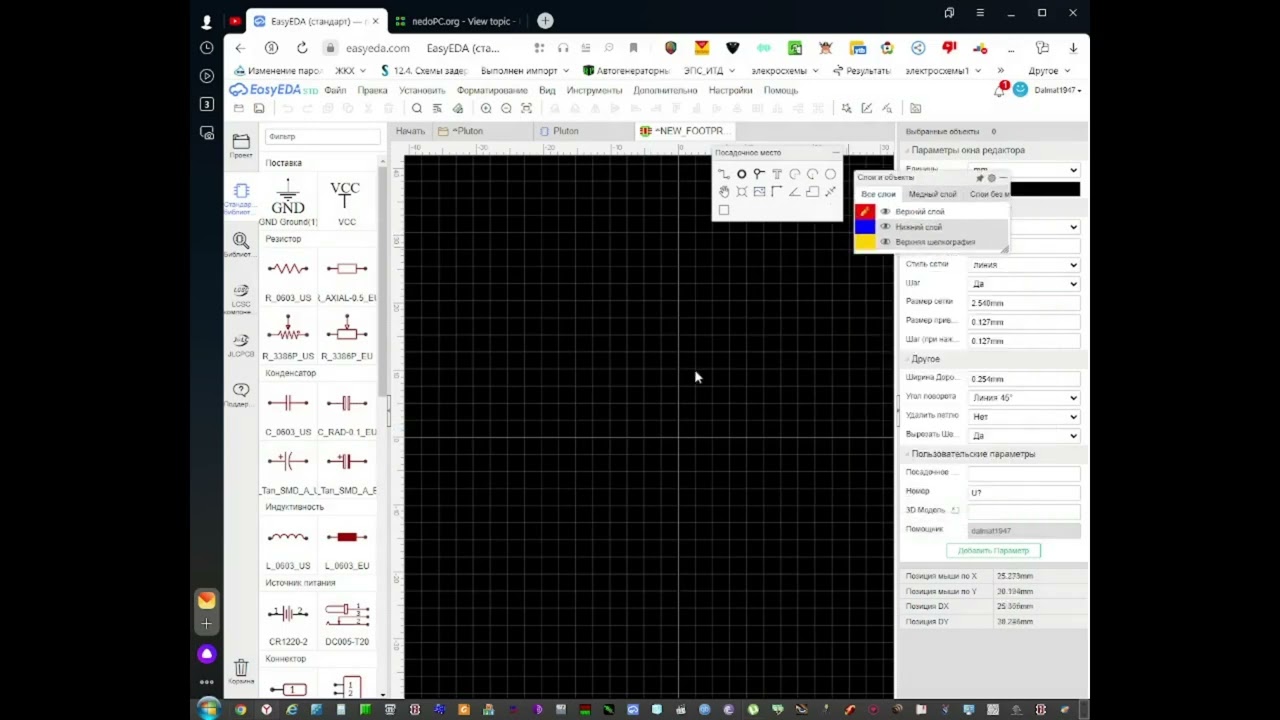Image resolution: width=1280 pixels, height=720 pixels.
Task: Select the blue Нижний слой color swatch
Action: (865, 227)
